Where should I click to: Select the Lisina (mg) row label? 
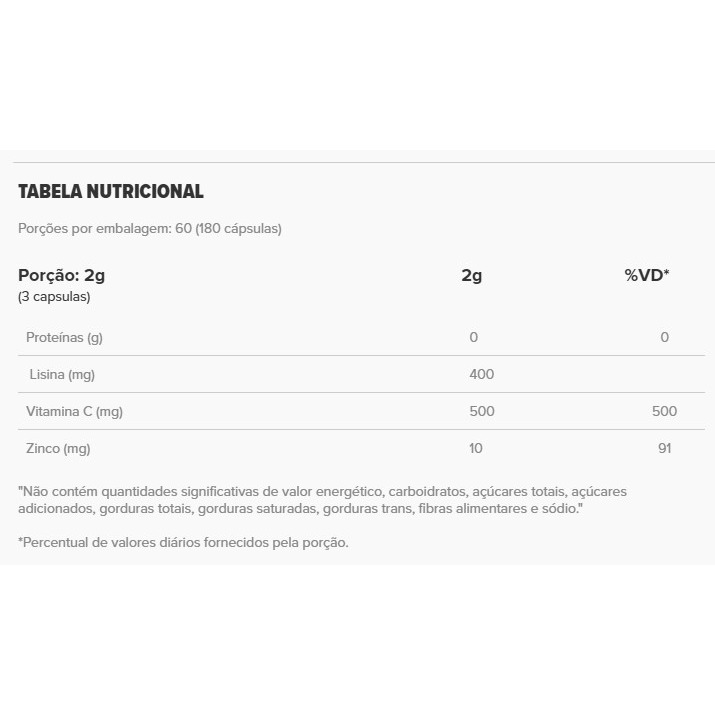point(62,374)
